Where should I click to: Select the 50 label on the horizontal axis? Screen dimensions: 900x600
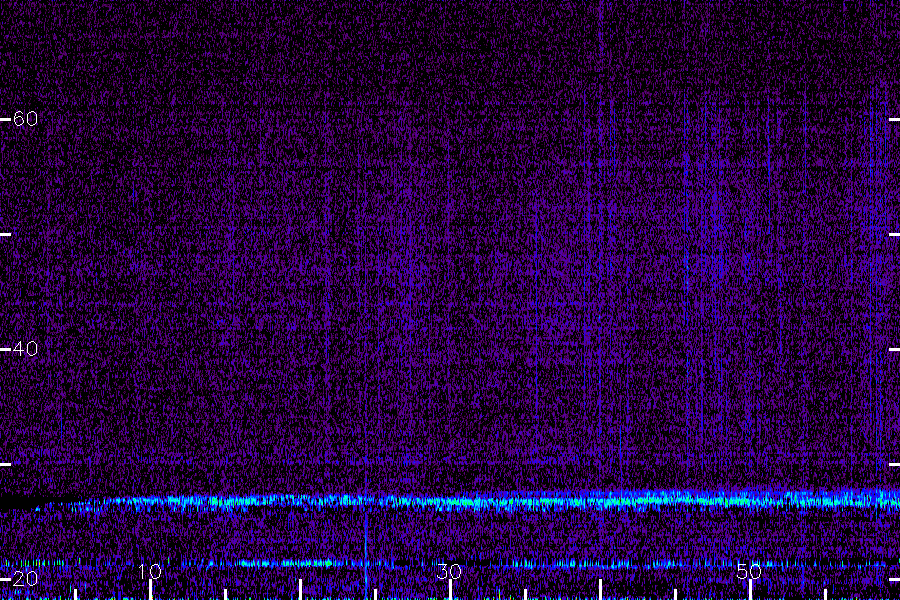coord(749,571)
